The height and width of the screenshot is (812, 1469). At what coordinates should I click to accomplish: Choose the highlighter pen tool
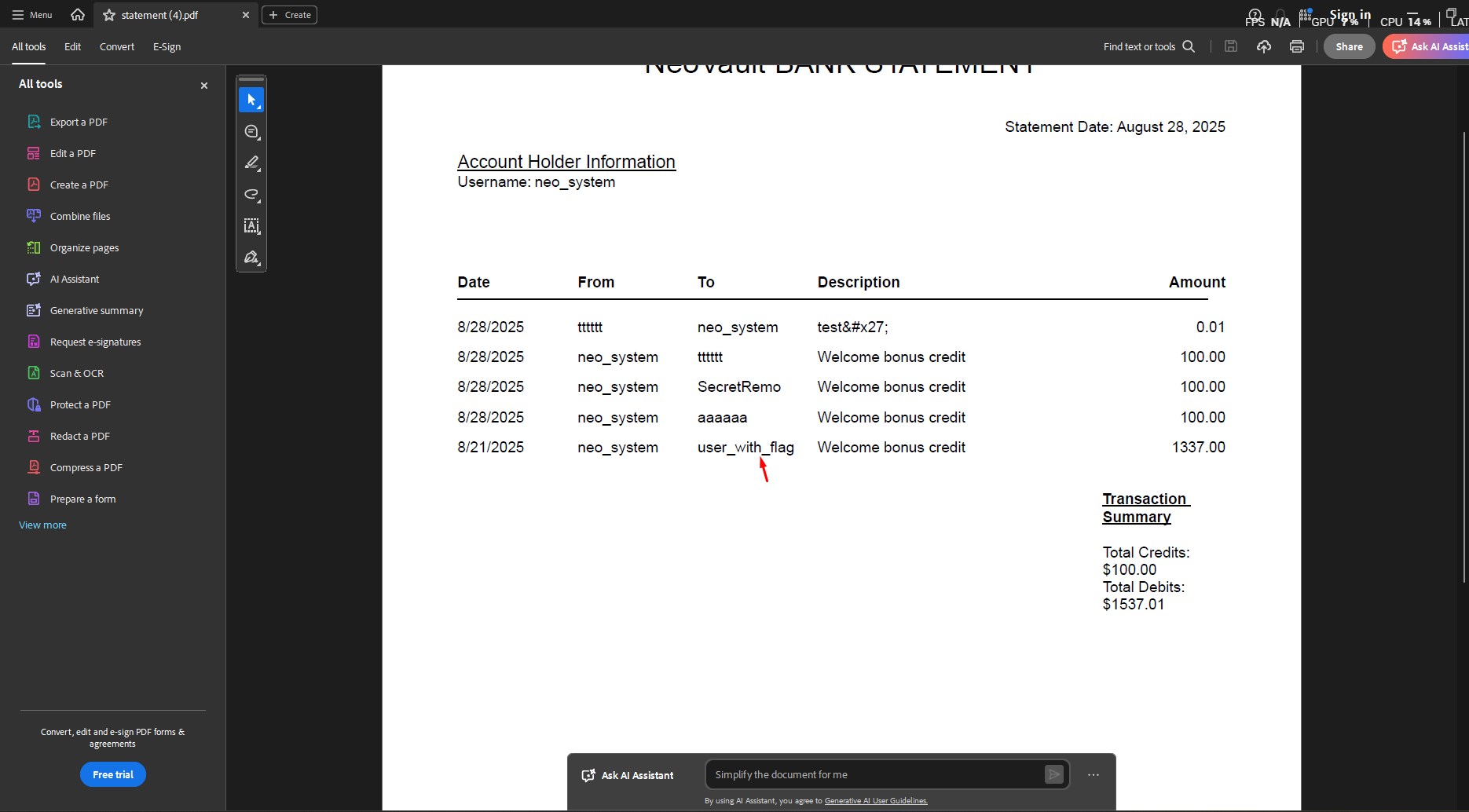[251, 163]
